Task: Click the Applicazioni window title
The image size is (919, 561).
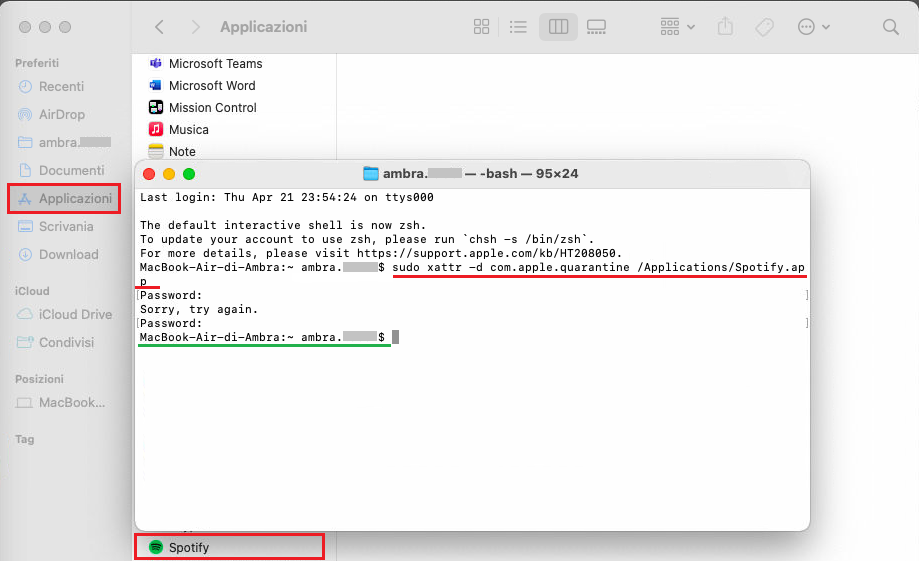Action: click(x=264, y=27)
